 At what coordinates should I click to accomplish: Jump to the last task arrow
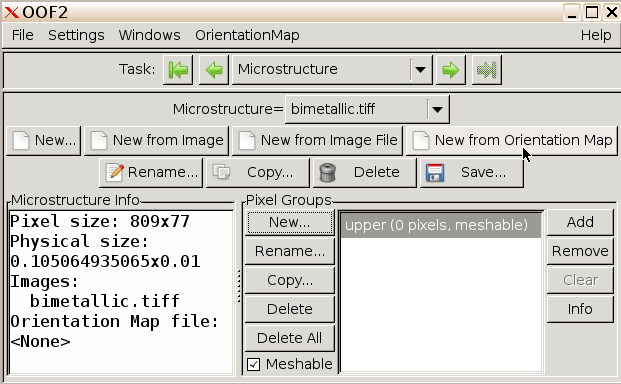coord(486,70)
